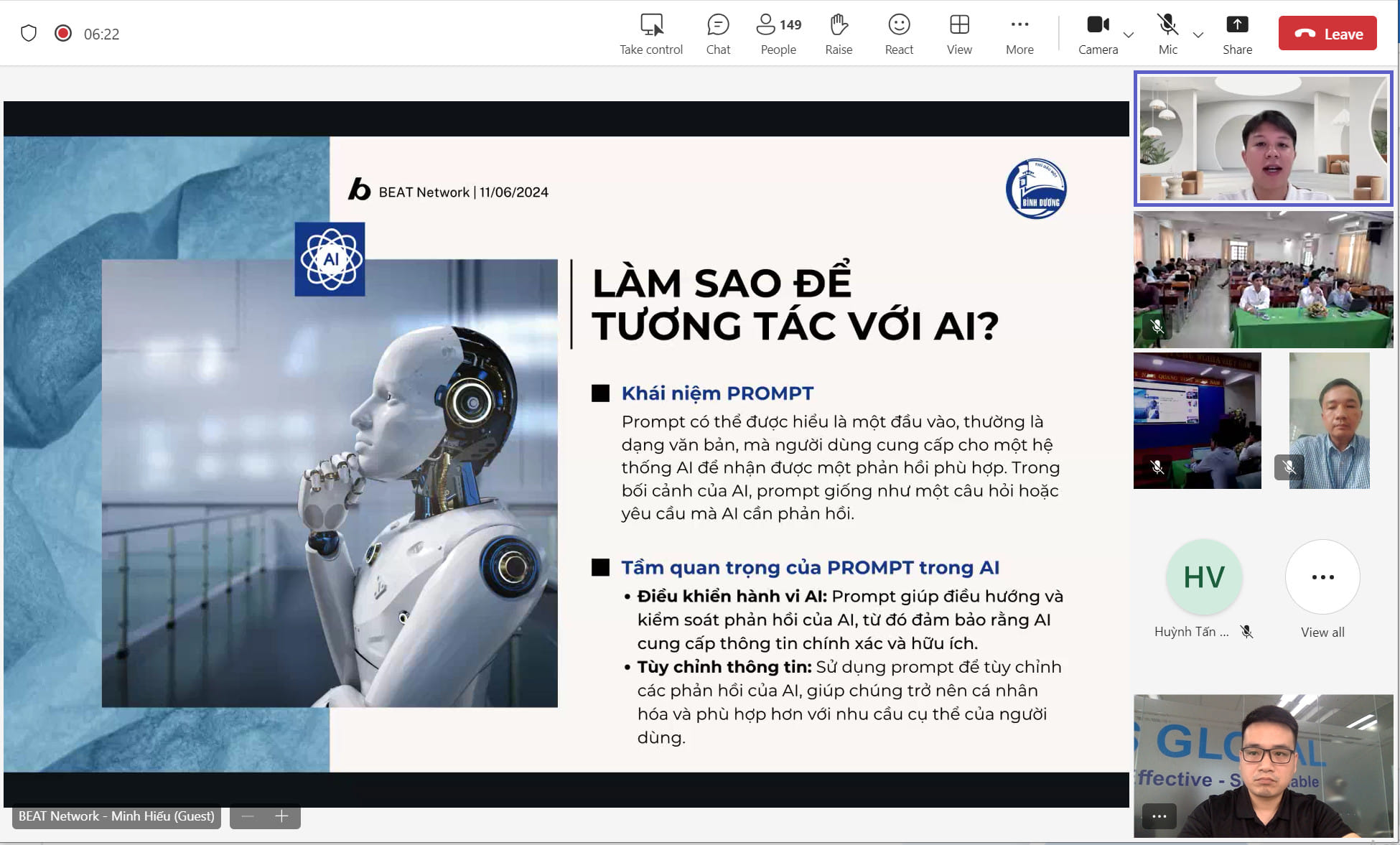
Task: Click the heading Tầm quan trọng của PROMPT trong AI
Action: 810,568
